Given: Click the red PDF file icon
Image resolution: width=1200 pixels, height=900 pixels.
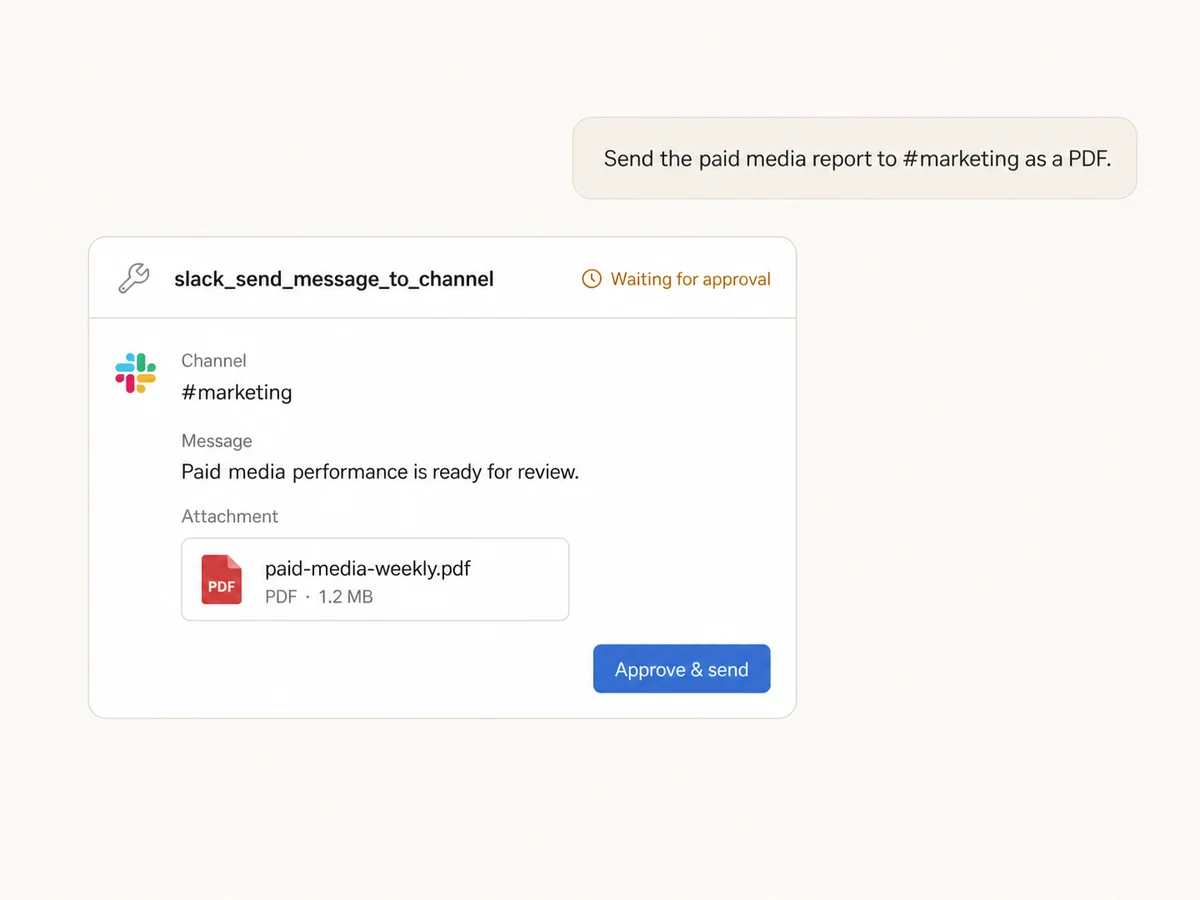Looking at the screenshot, I should 221,580.
